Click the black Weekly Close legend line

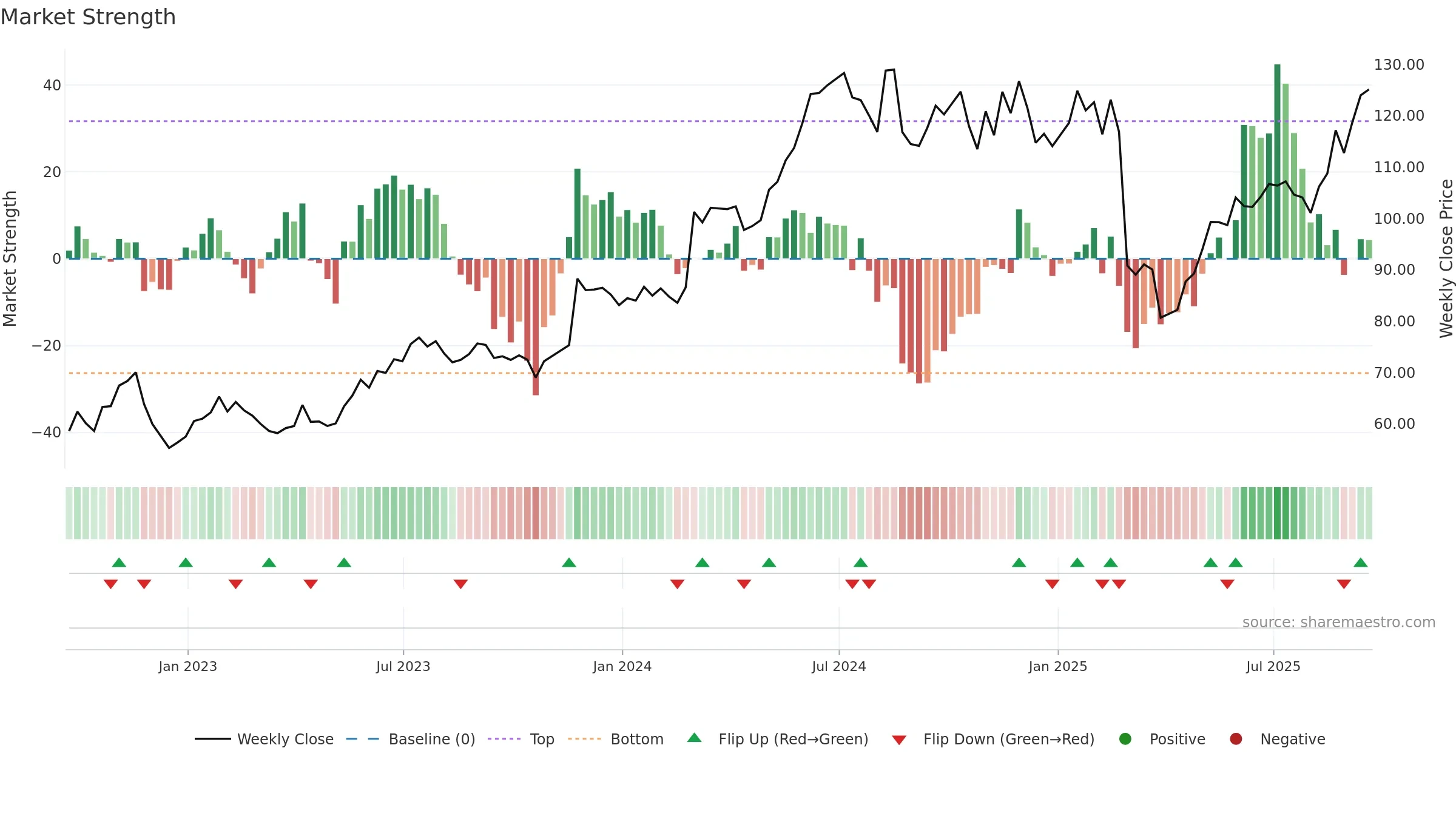click(x=213, y=739)
